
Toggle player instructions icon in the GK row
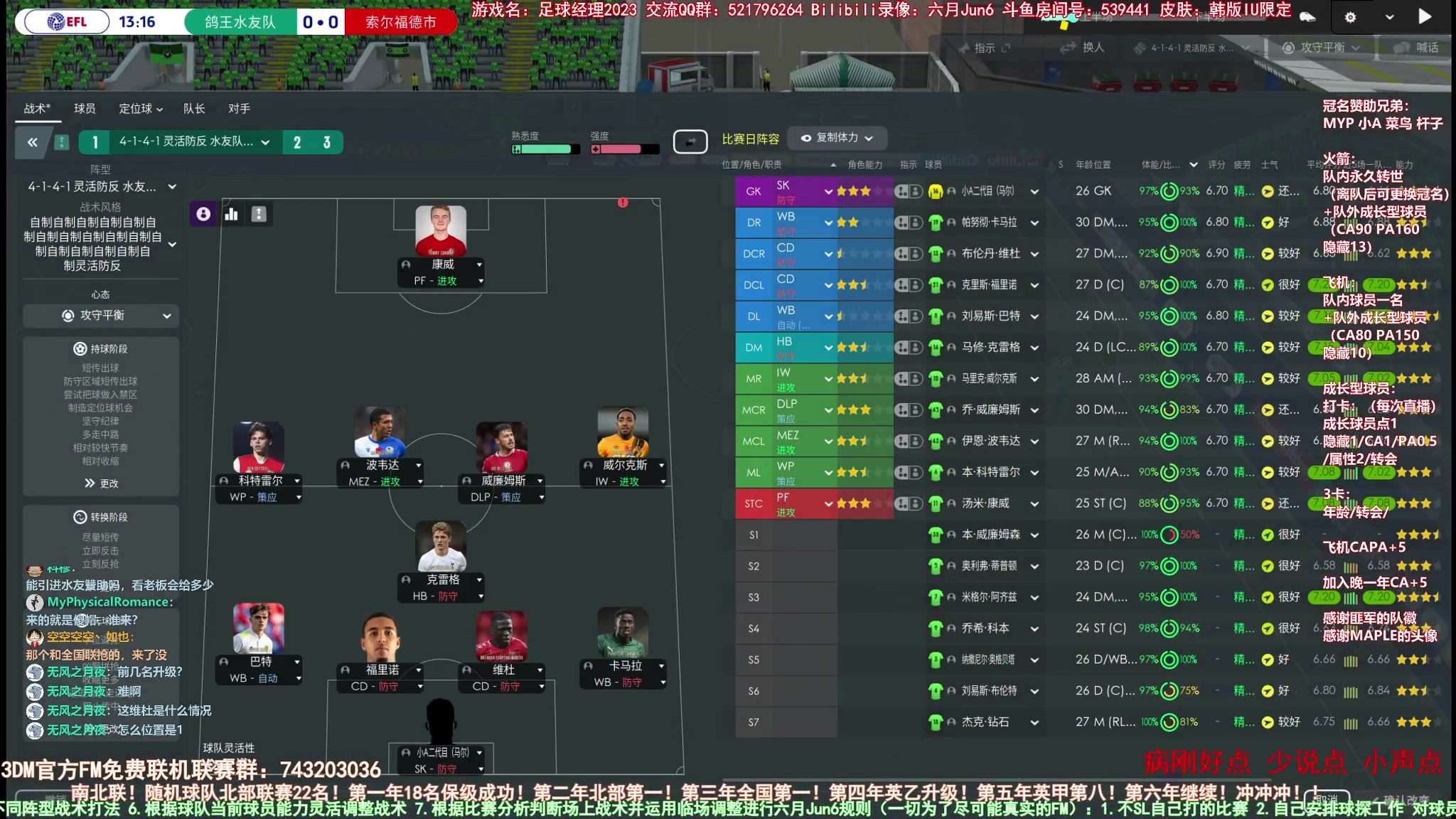(x=916, y=191)
